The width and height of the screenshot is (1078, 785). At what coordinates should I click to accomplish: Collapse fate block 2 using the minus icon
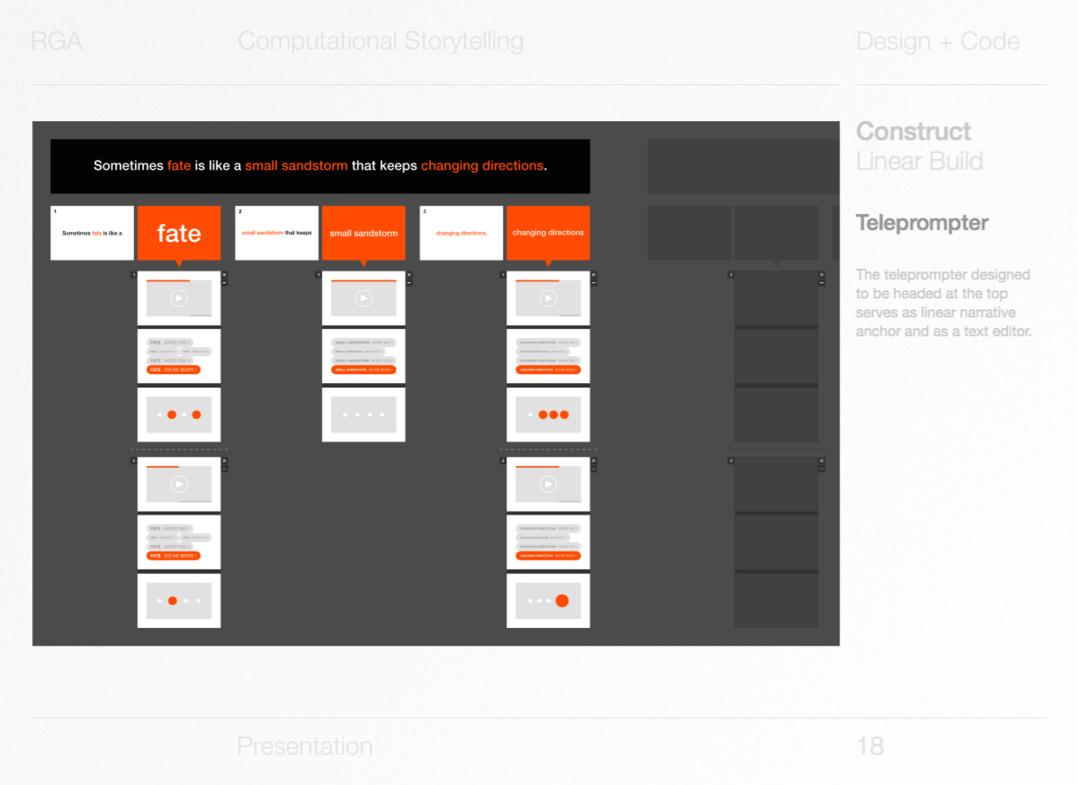(224, 469)
